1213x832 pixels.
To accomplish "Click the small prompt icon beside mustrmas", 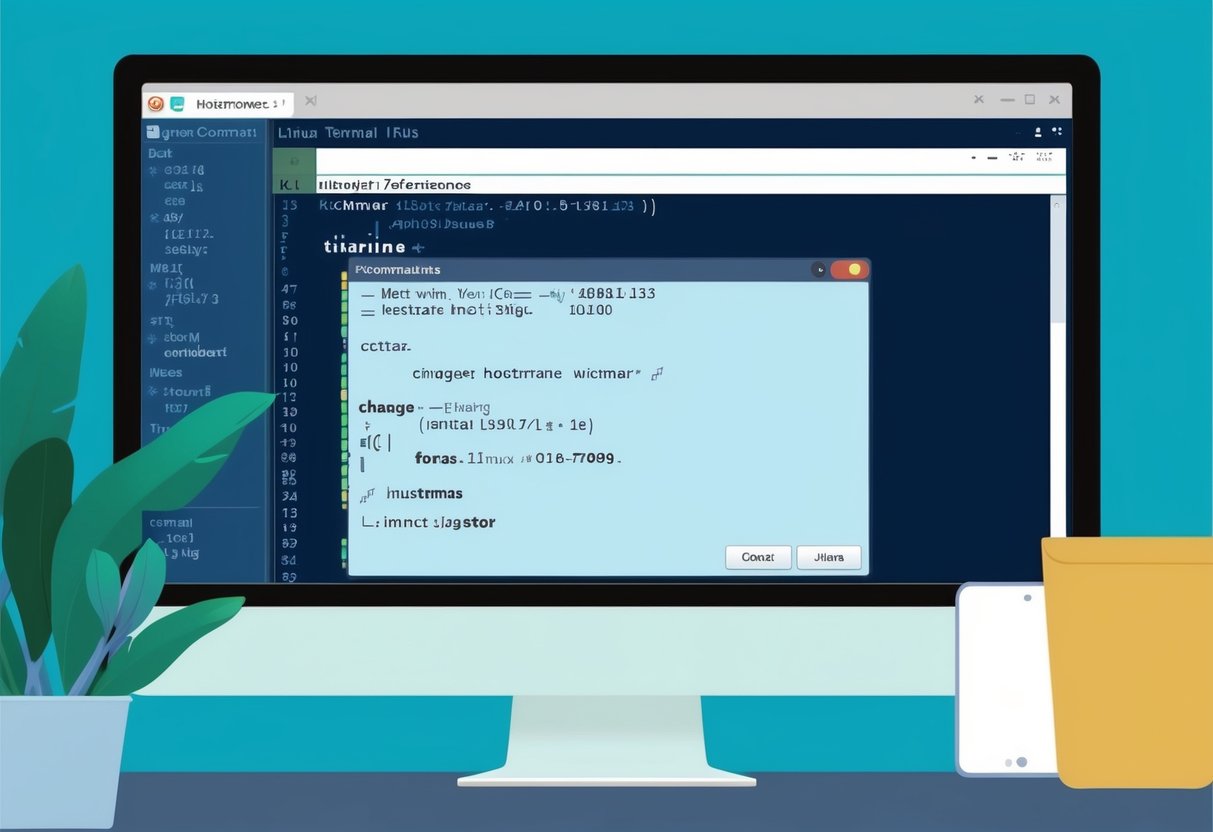I will 366,493.
